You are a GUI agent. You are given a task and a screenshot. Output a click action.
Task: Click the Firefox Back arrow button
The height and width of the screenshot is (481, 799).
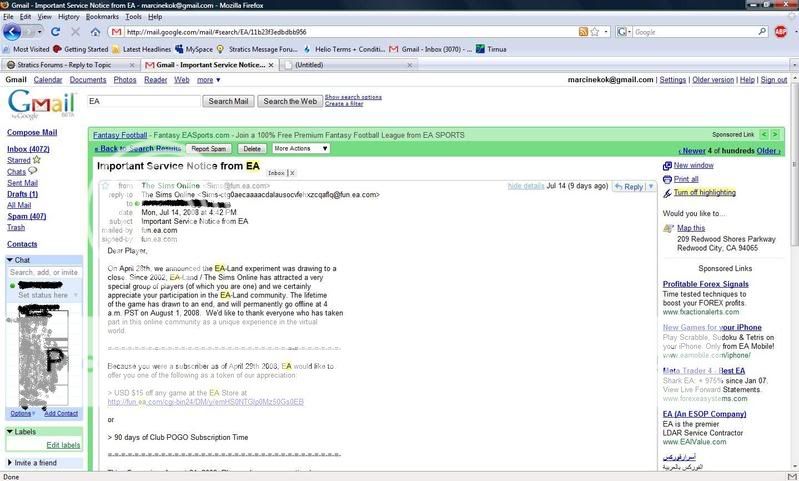coord(12,32)
